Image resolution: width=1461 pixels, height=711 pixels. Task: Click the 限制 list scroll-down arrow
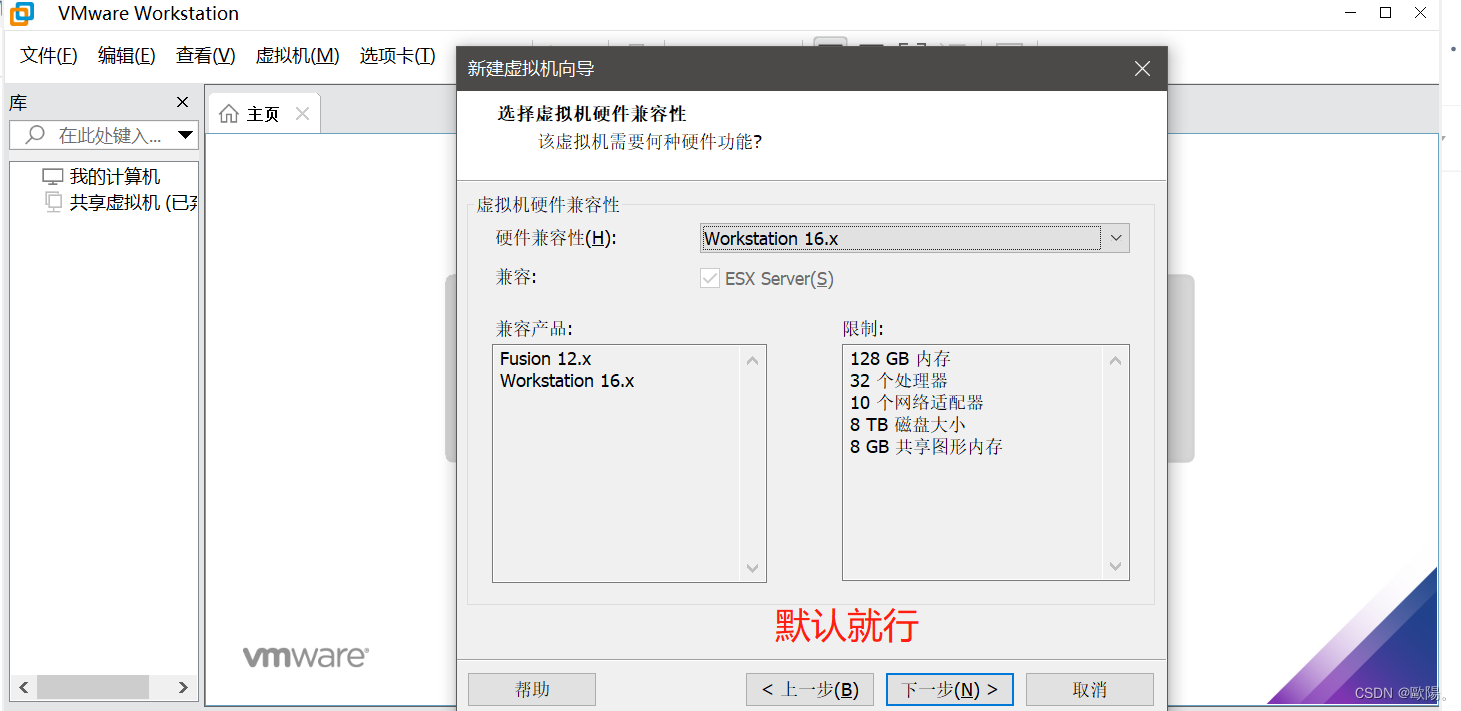1116,567
